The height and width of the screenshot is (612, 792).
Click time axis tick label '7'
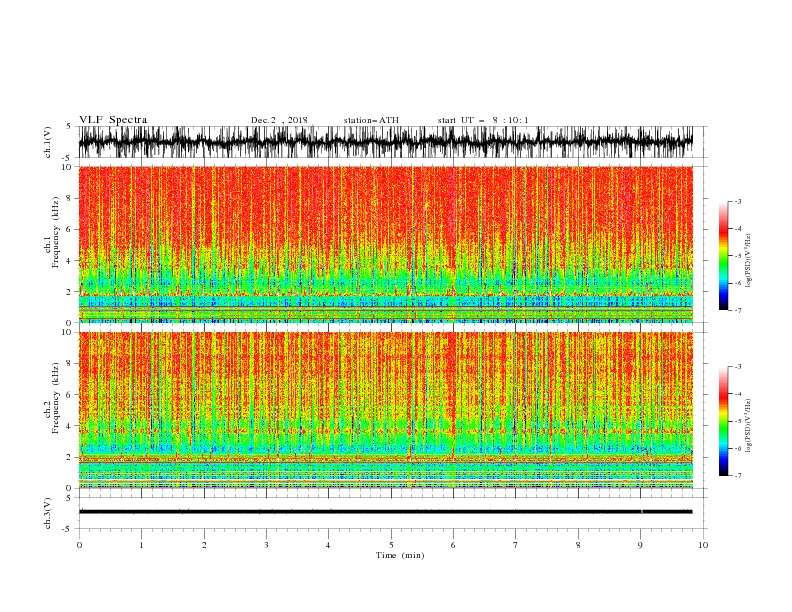(x=516, y=545)
